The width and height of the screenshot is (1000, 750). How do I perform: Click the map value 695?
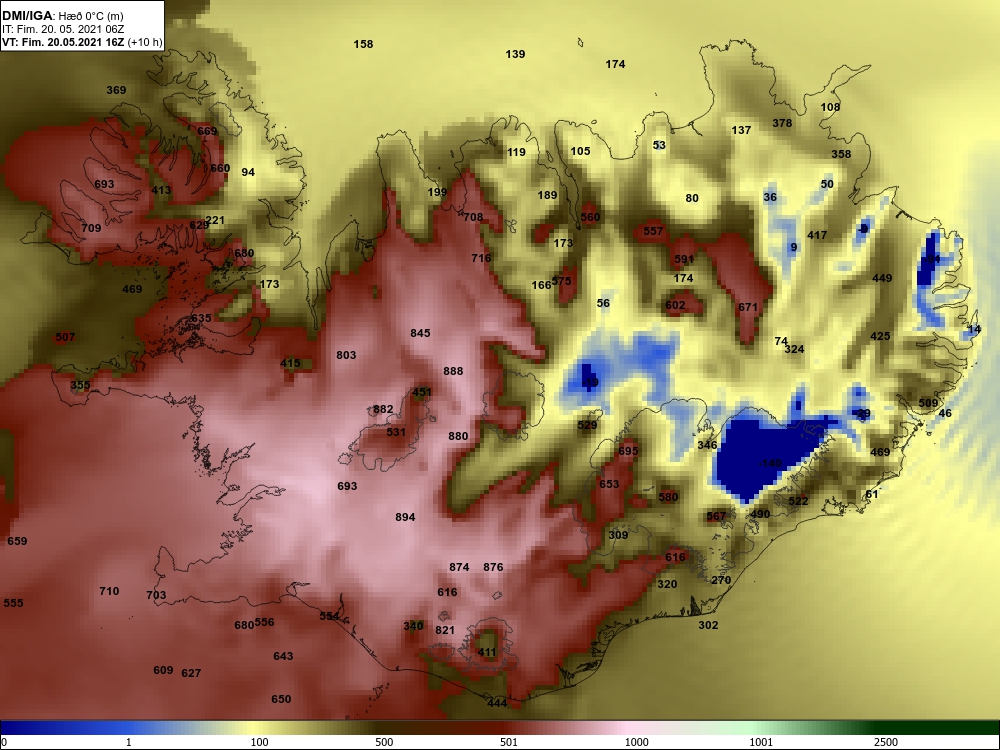[x=628, y=451]
